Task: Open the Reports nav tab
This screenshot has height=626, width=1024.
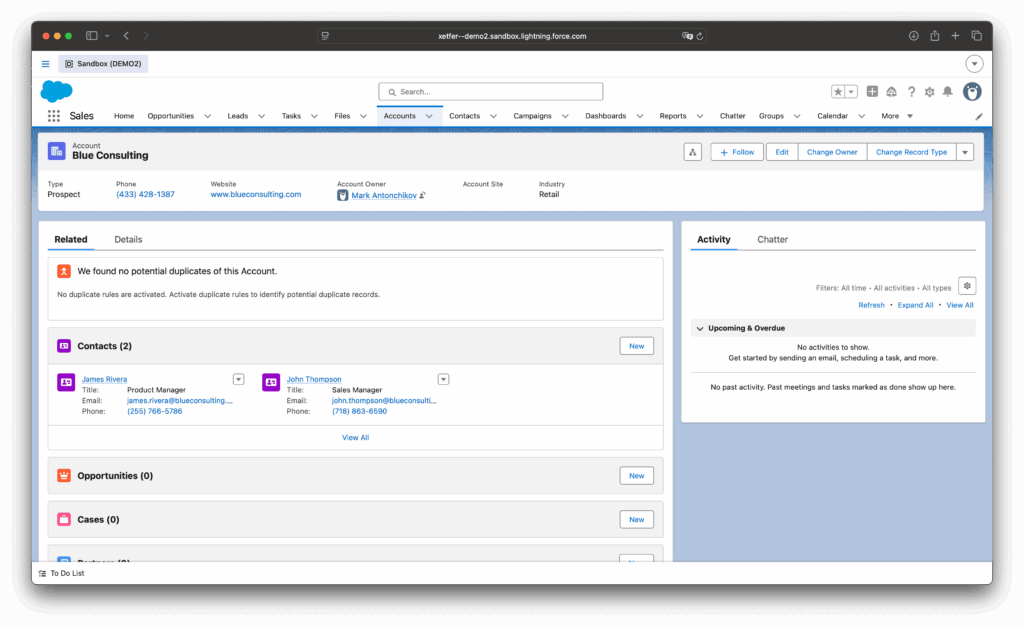Action: 673,116
